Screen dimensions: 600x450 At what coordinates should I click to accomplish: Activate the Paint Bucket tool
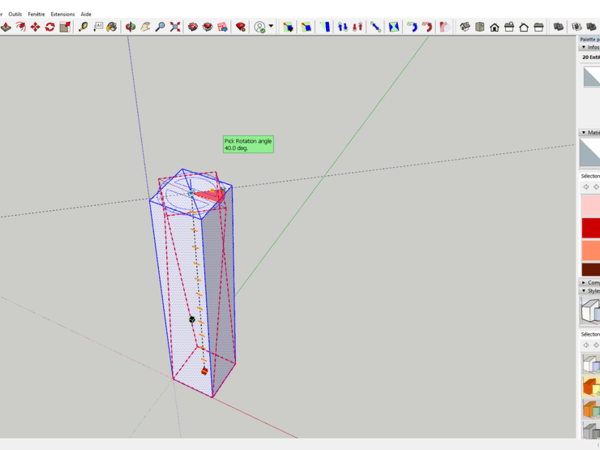[x=112, y=27]
